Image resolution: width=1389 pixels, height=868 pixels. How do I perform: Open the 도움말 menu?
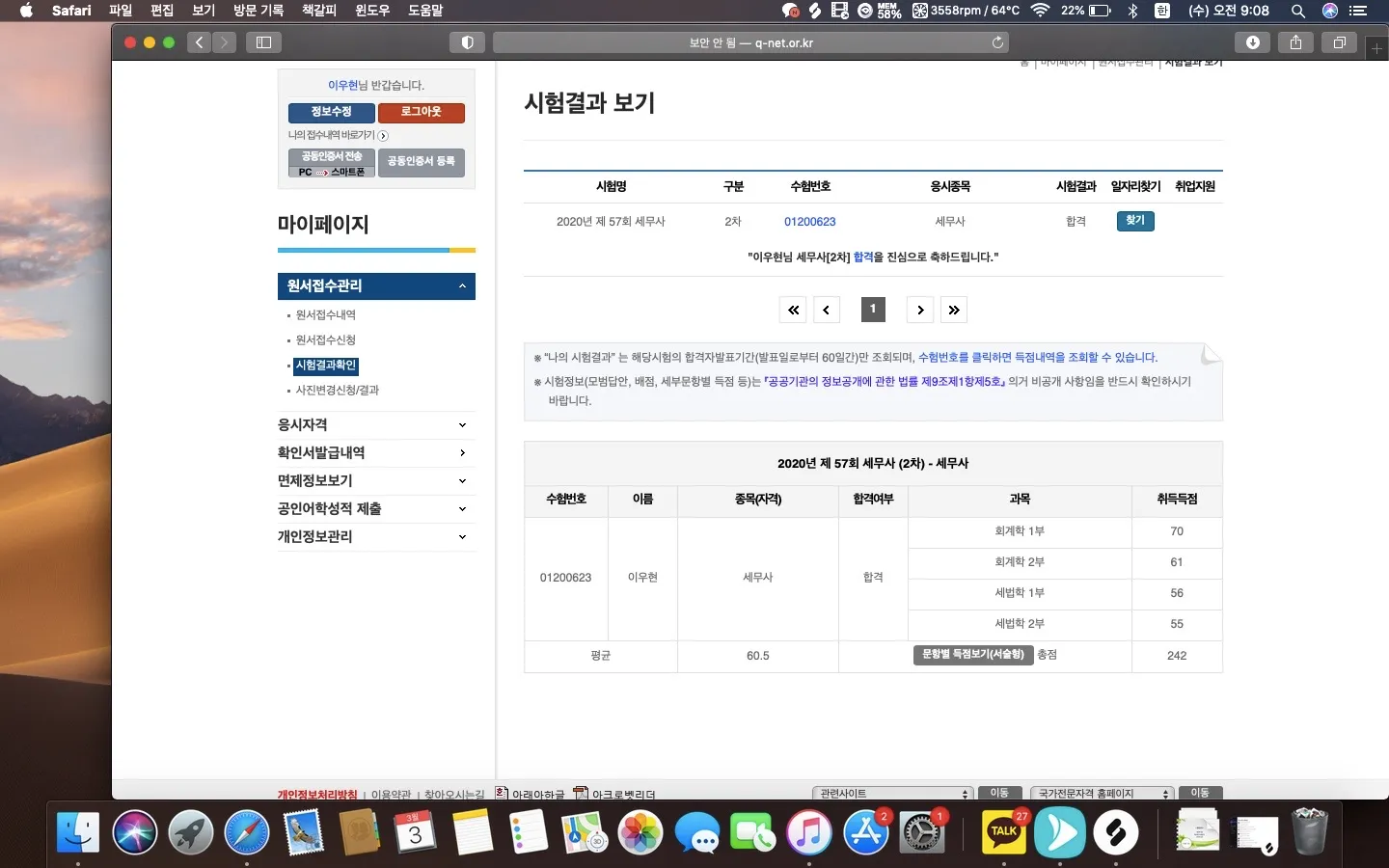[x=425, y=11]
